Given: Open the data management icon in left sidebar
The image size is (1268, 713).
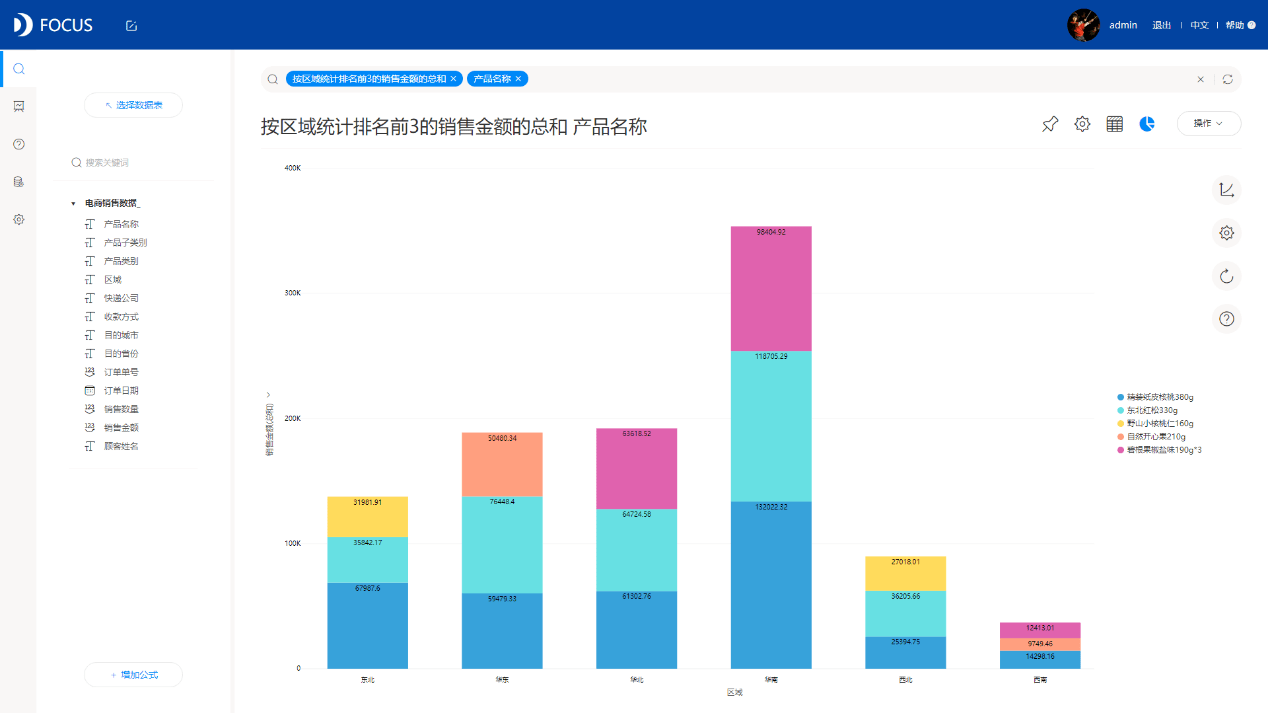Looking at the screenshot, I should tap(18, 182).
